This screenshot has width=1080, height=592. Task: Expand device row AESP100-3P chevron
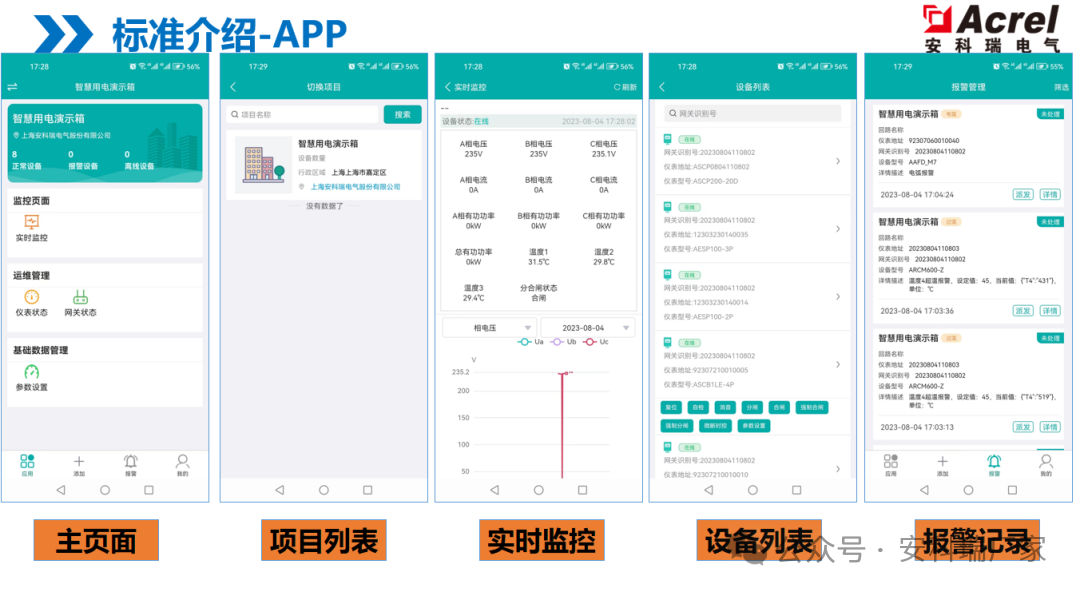[838, 228]
